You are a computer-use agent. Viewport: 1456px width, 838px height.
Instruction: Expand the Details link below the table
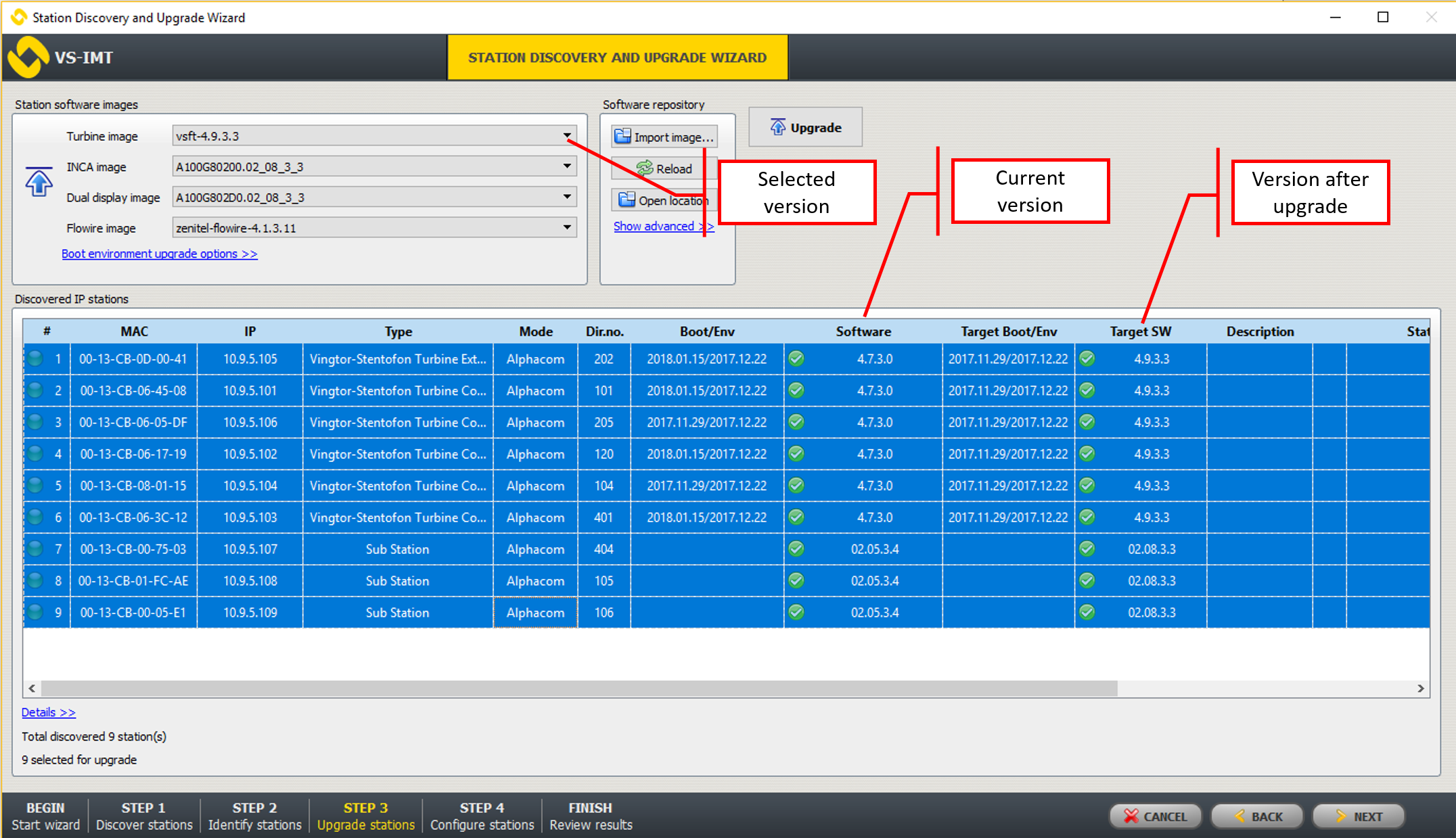[x=48, y=712]
